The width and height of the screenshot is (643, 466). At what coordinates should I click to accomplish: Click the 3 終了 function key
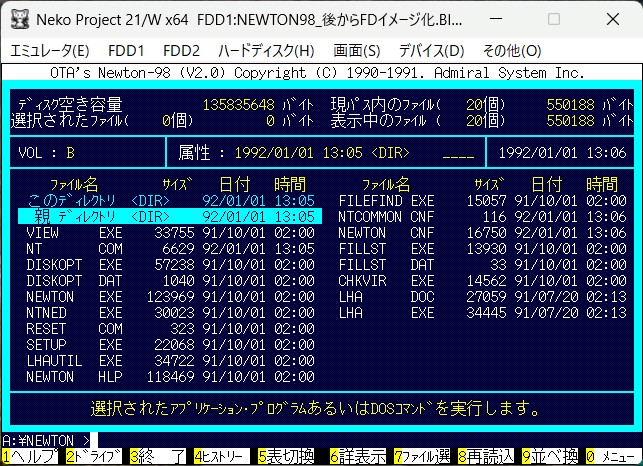(x=159, y=457)
